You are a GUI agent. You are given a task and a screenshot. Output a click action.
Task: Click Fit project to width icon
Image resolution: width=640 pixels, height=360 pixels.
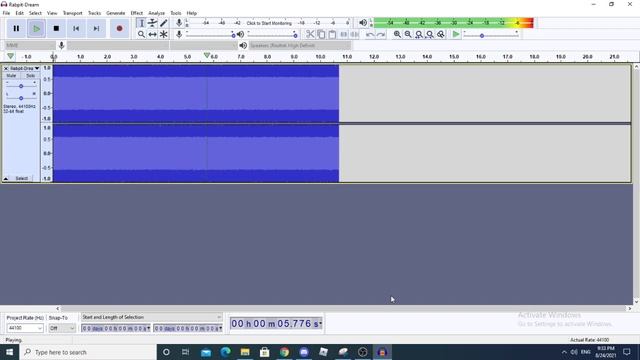[x=430, y=34]
